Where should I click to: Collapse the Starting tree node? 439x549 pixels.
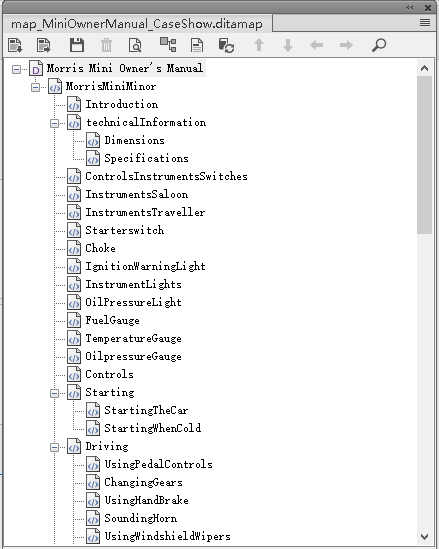(54, 394)
